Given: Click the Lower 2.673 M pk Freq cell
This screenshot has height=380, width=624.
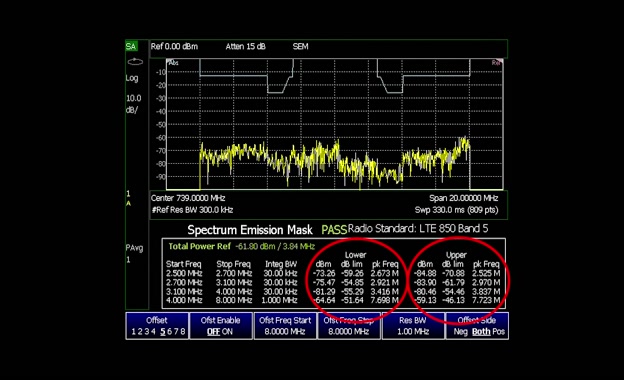Looking at the screenshot, I should tap(384, 273).
